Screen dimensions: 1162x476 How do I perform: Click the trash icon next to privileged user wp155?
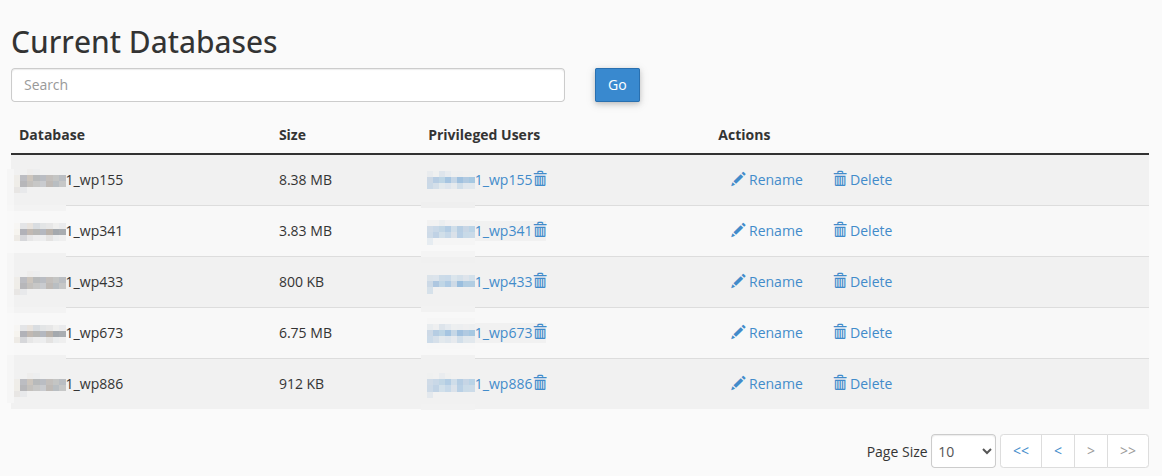[540, 179]
